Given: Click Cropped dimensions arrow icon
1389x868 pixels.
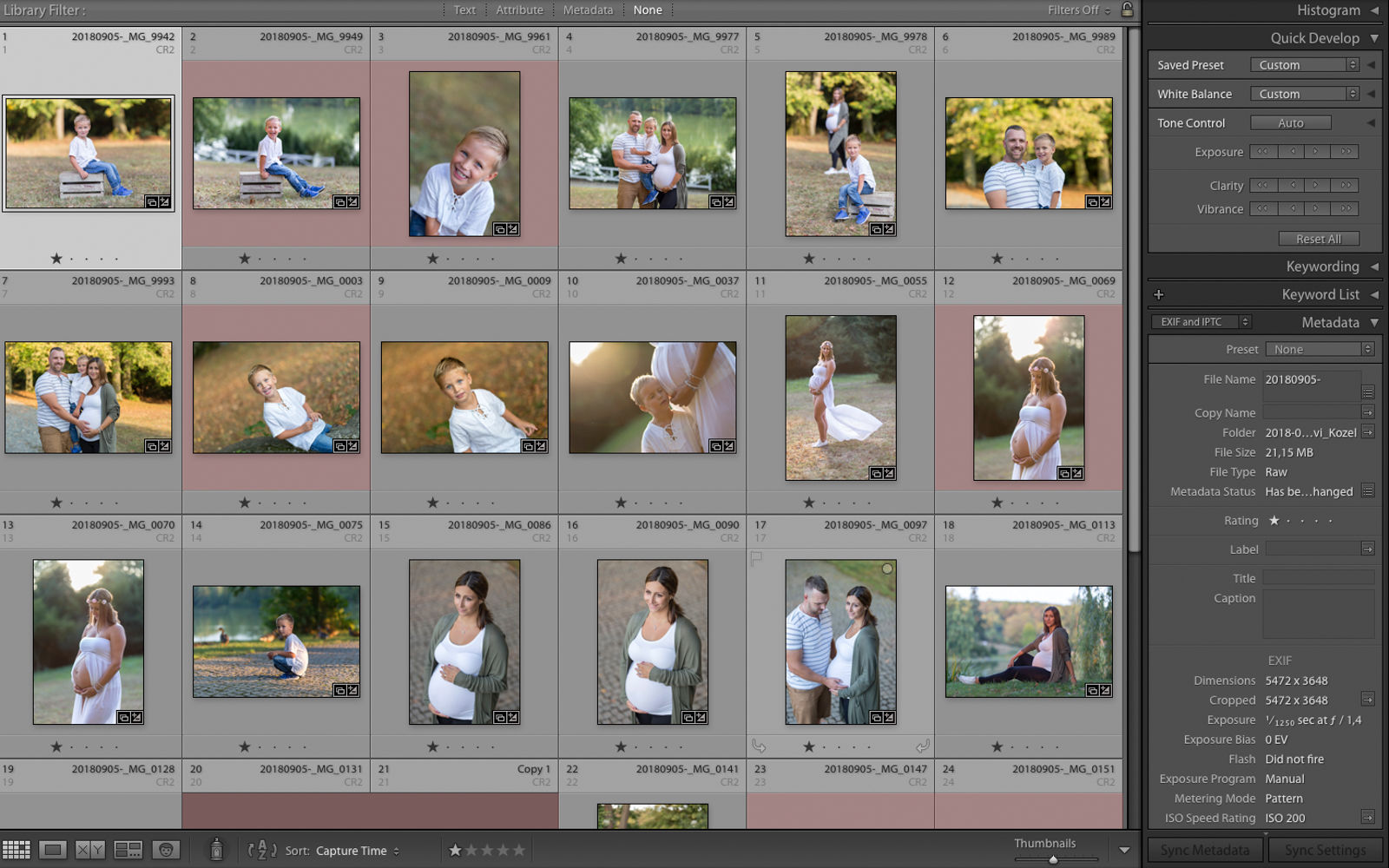Looking at the screenshot, I should point(1368,699).
